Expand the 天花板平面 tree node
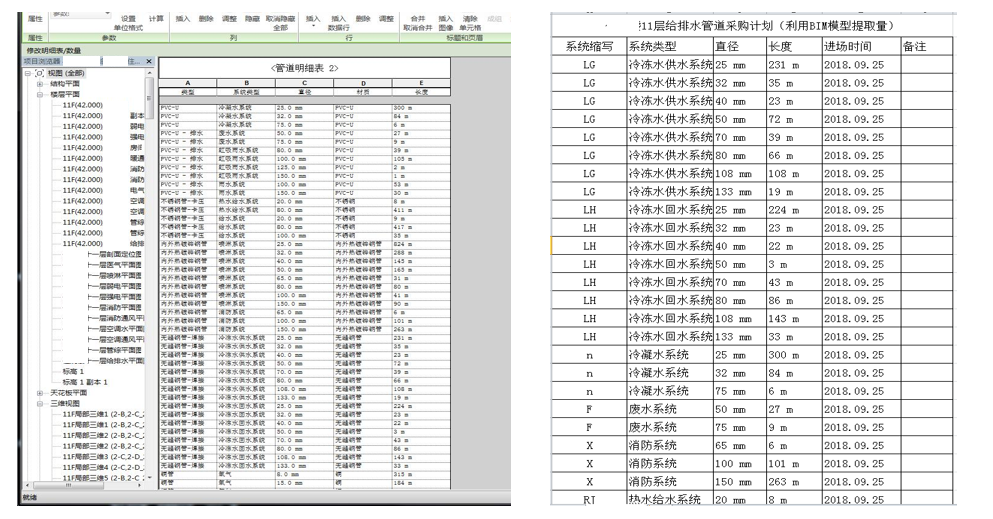The height and width of the screenshot is (519, 993). [x=39, y=393]
